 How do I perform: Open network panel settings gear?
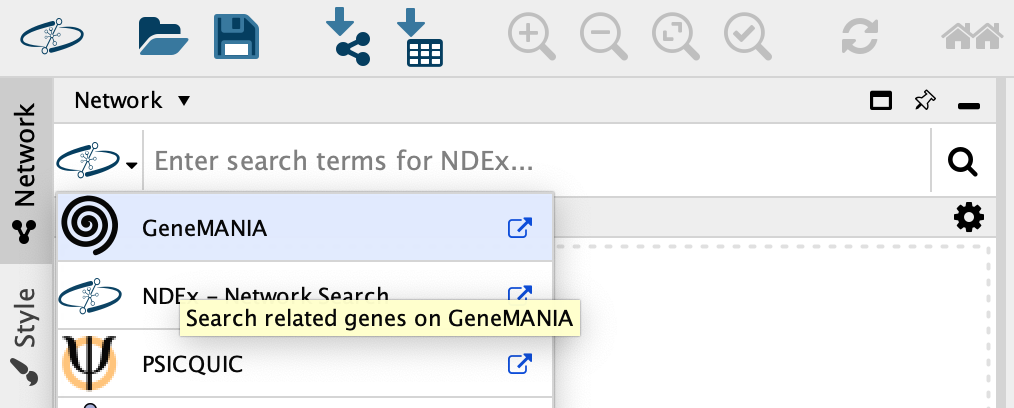(x=968, y=217)
